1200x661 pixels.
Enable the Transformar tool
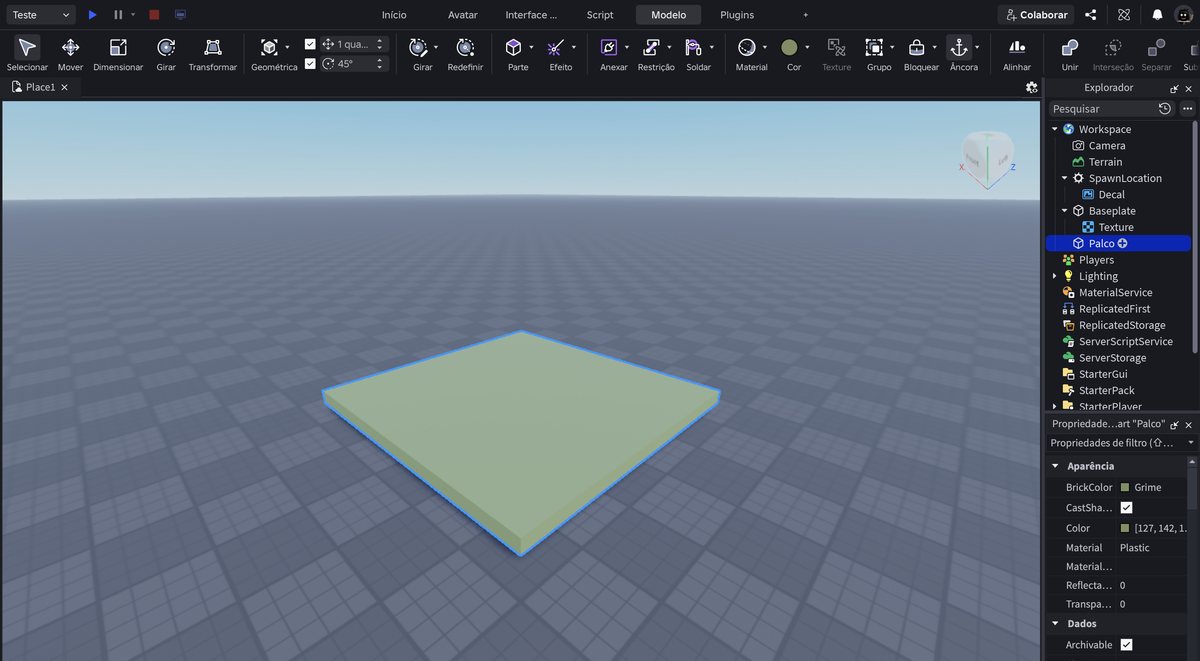(213, 54)
